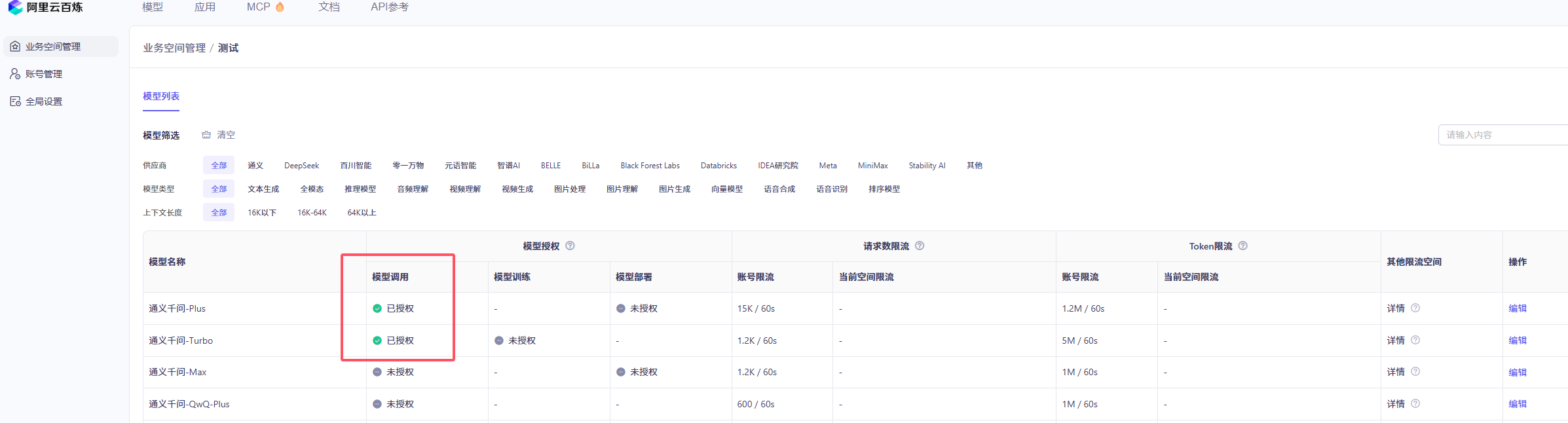Click 业务空间管理 breadcrumb link
Image resolution: width=1568 pixels, height=423 pixels.
(x=174, y=48)
